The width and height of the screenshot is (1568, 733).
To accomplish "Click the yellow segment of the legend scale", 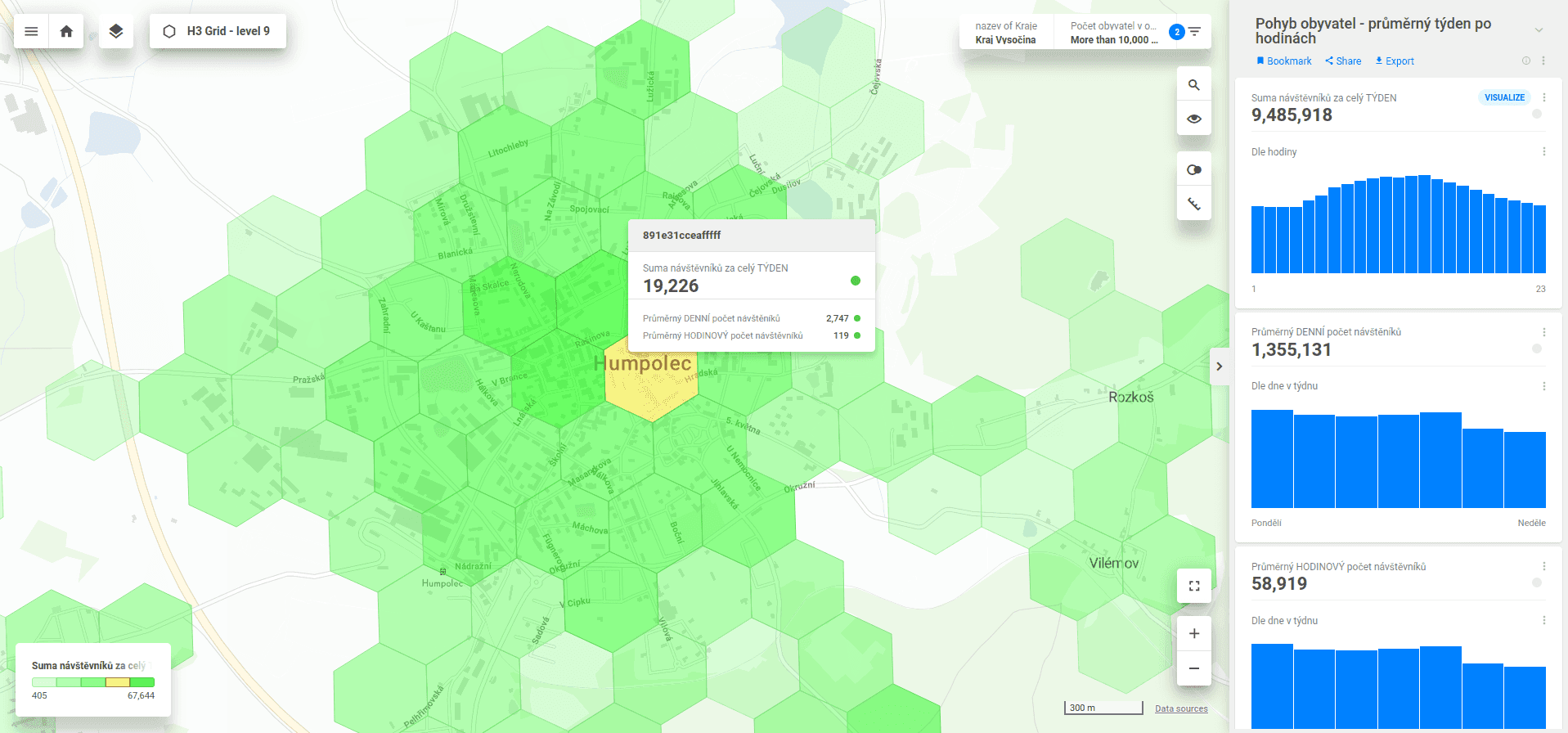I will (118, 682).
